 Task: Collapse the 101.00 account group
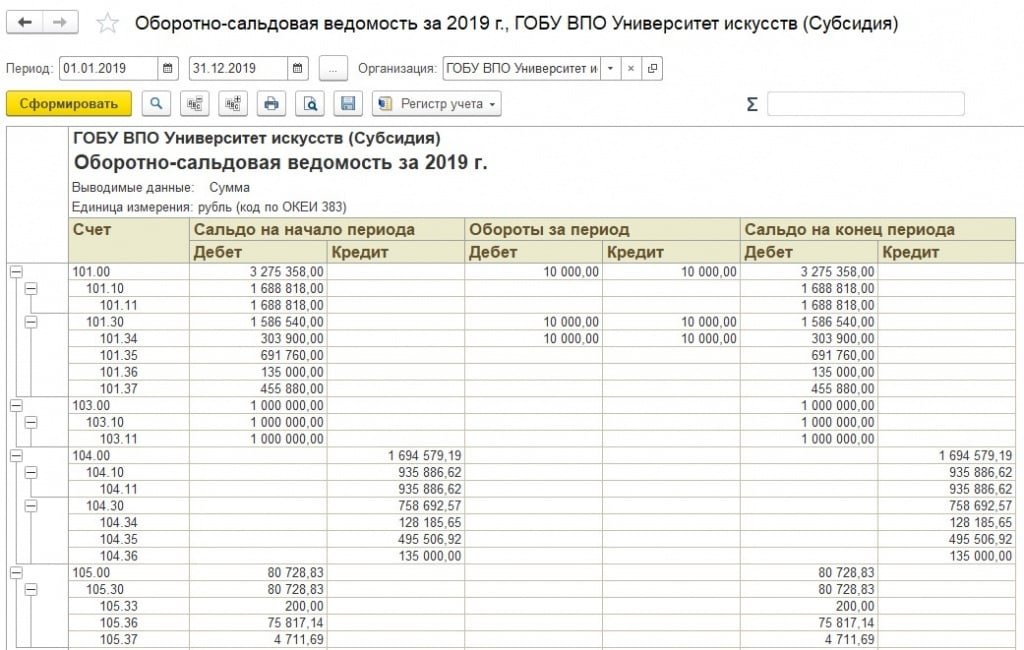pyautogui.click(x=16, y=271)
